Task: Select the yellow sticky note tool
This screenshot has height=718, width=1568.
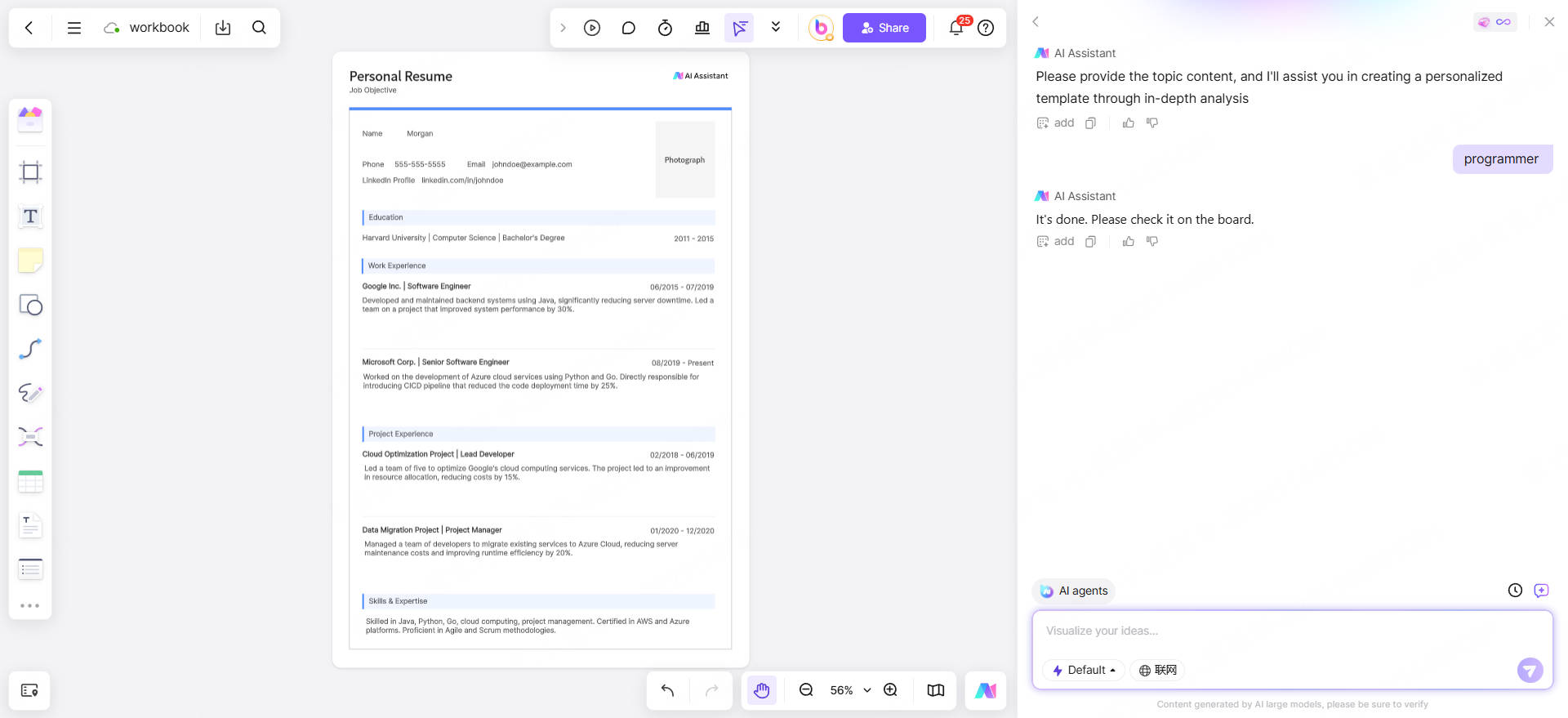Action: coord(30,261)
